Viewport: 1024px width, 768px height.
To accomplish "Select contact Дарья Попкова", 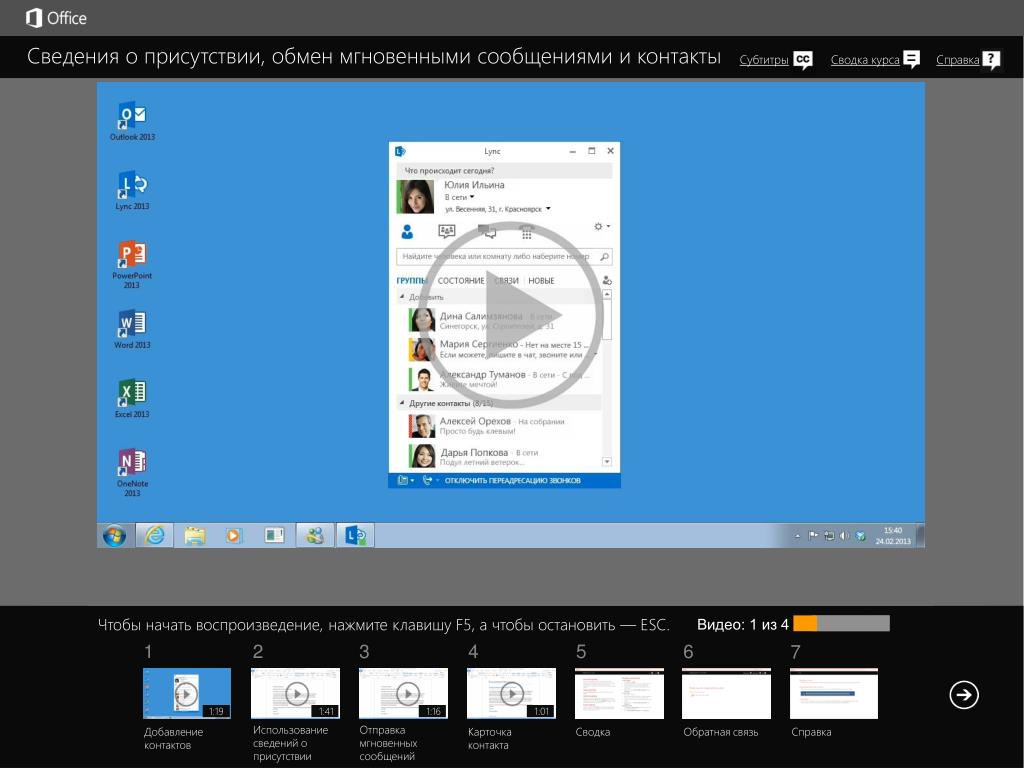I will (x=500, y=456).
